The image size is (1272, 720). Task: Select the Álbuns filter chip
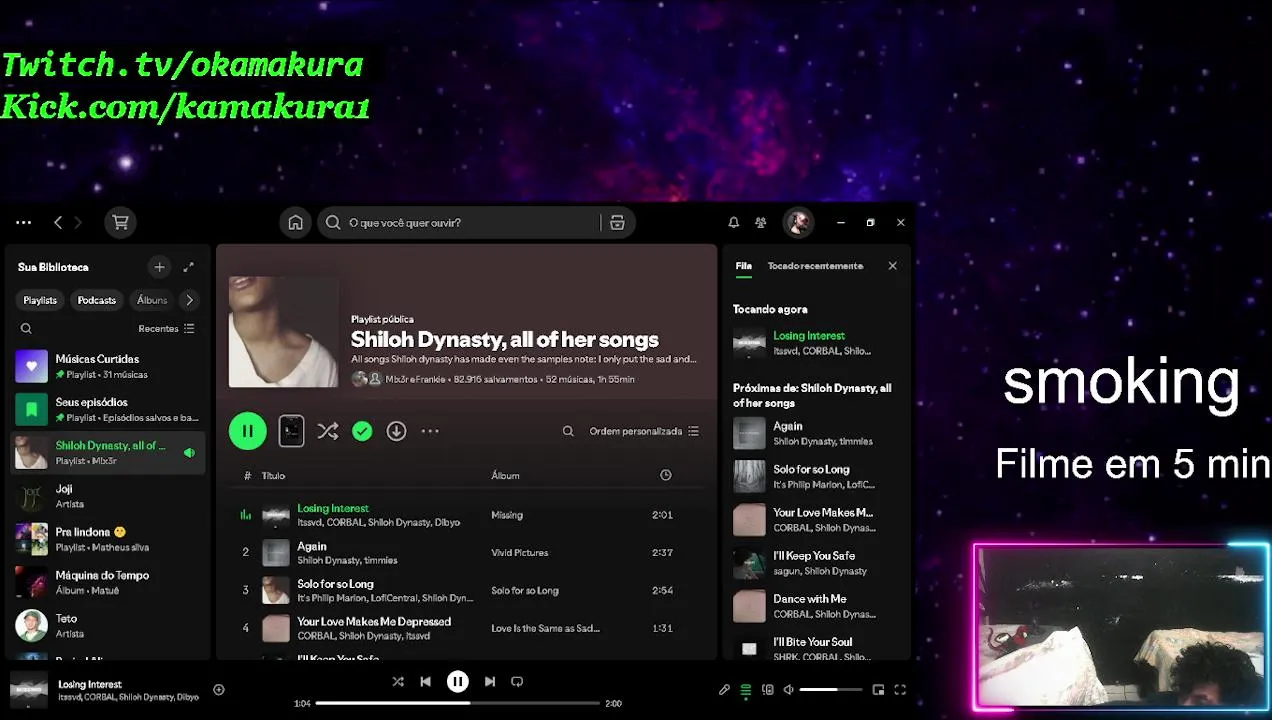click(152, 300)
